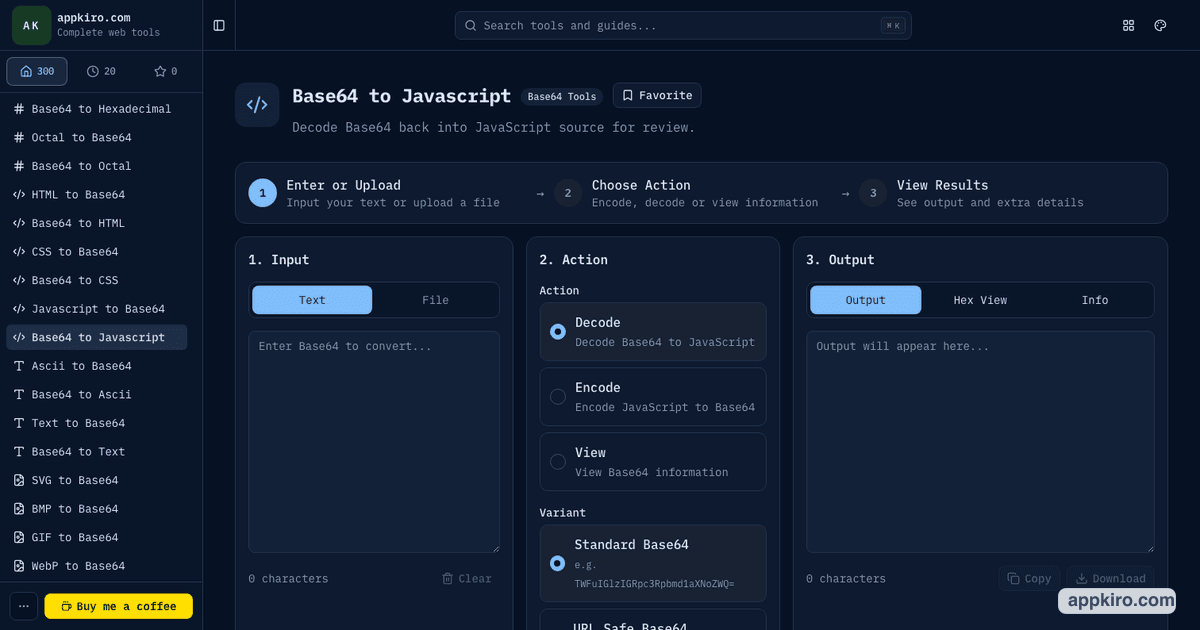Clear the input text

[x=467, y=578]
